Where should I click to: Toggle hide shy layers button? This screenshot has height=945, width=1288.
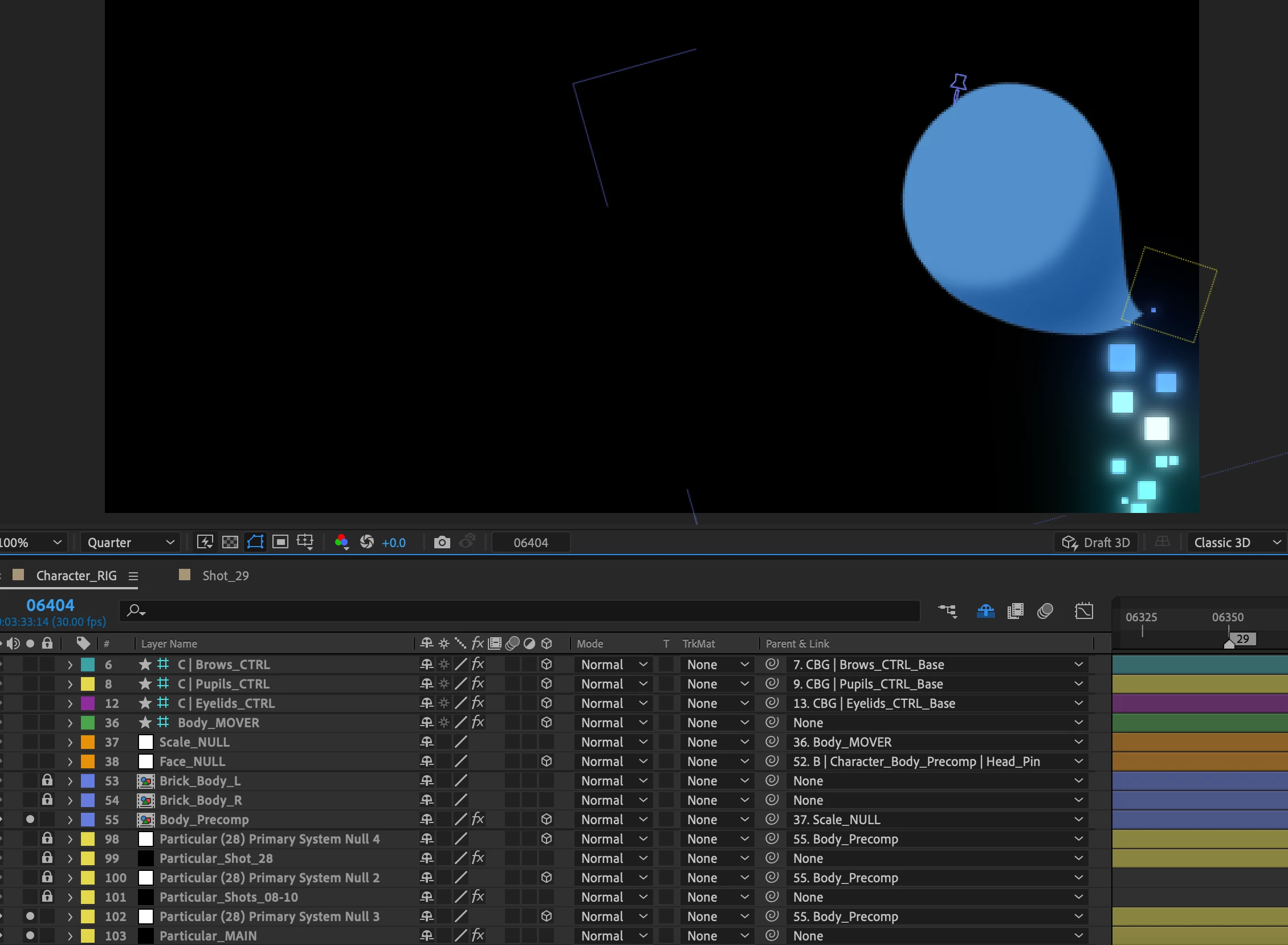pos(985,611)
